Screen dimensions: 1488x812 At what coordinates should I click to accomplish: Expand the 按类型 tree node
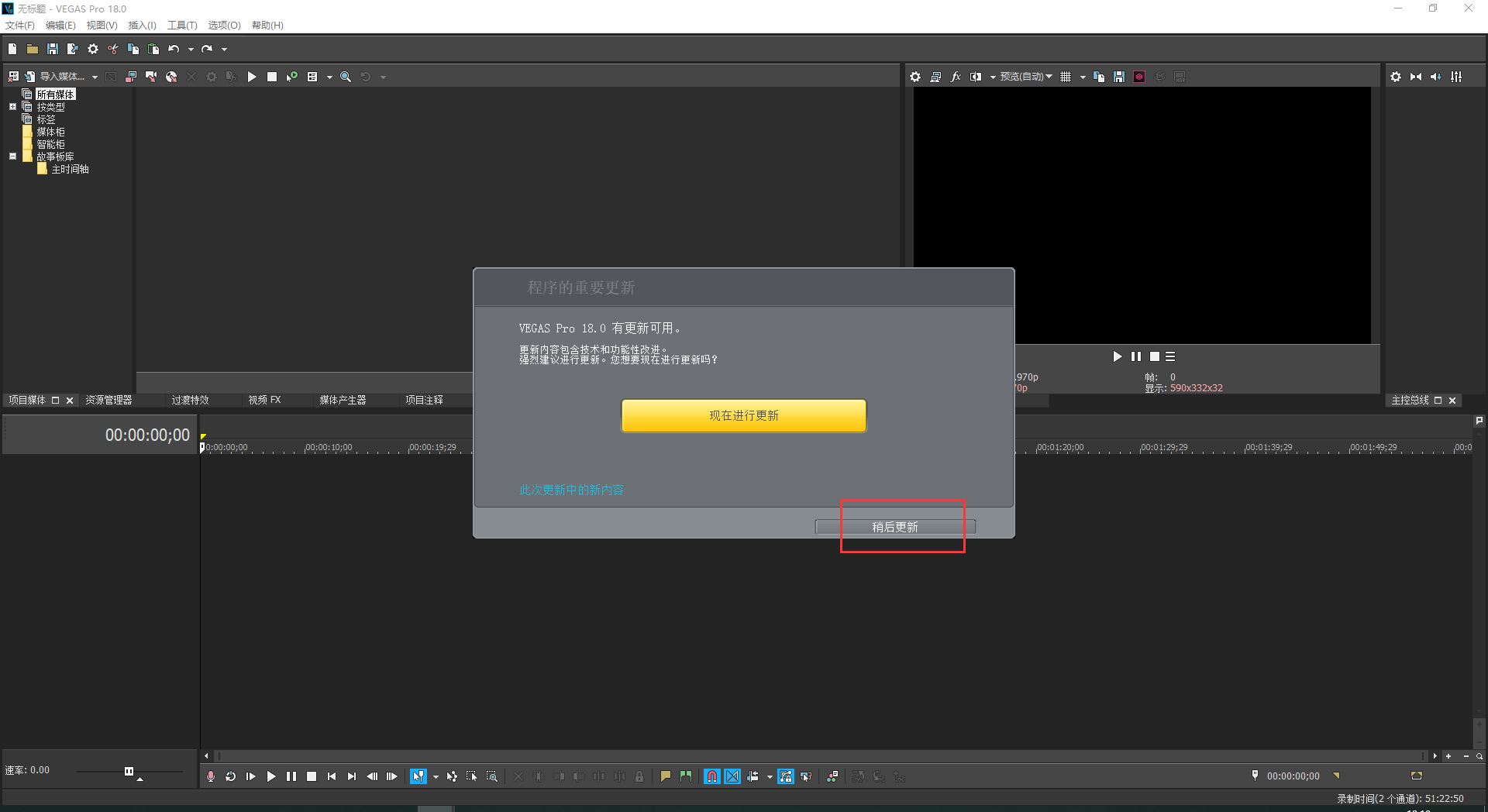12,107
